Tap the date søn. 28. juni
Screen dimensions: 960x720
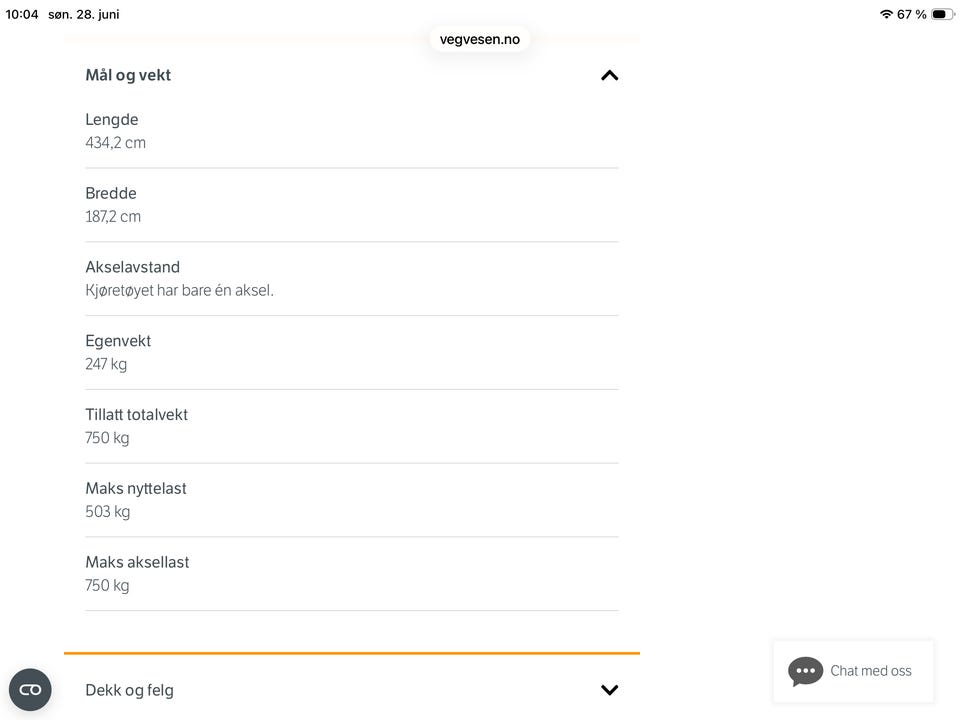click(84, 14)
